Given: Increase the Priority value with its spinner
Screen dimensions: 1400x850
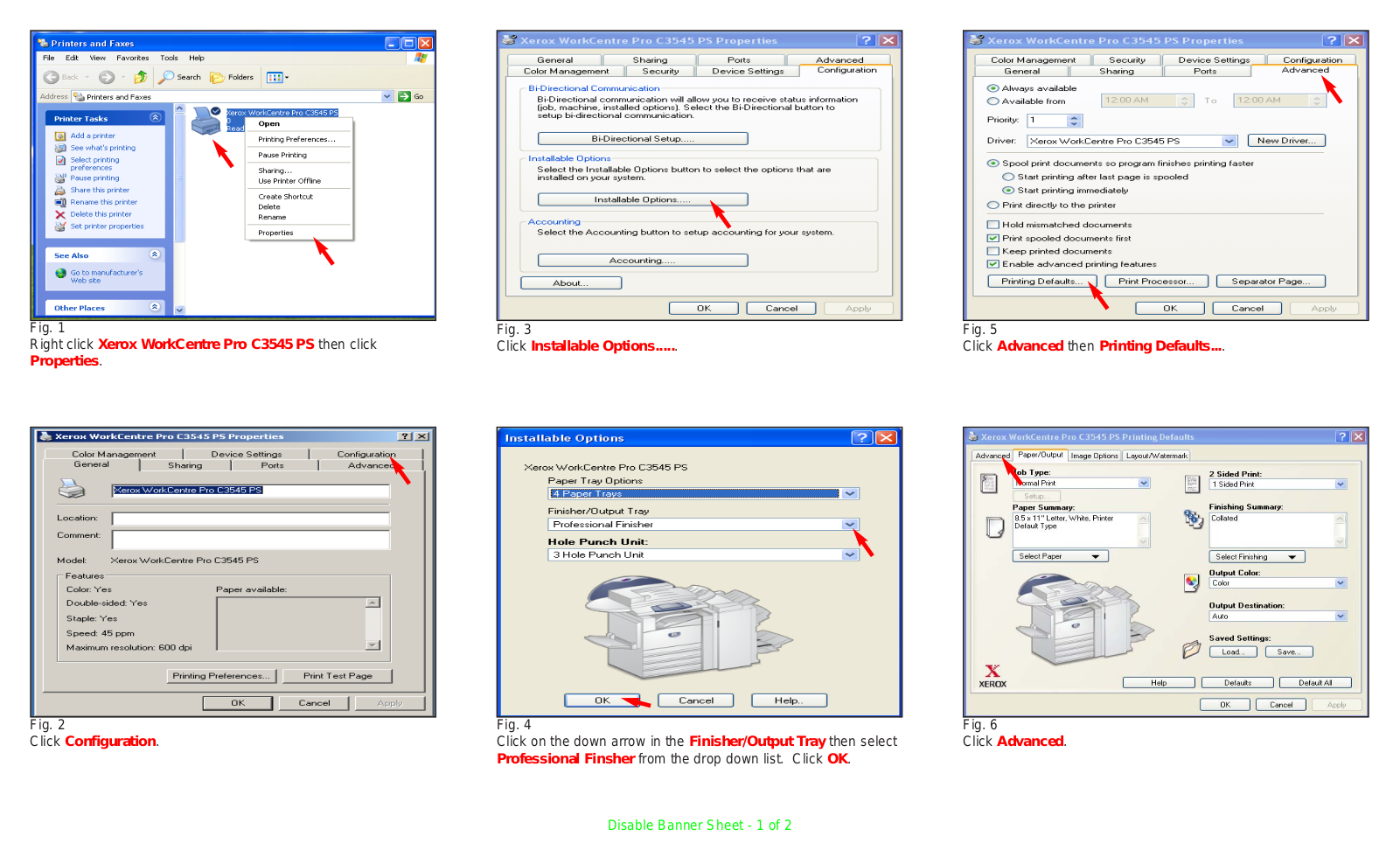Looking at the screenshot, I should coord(1076,117).
